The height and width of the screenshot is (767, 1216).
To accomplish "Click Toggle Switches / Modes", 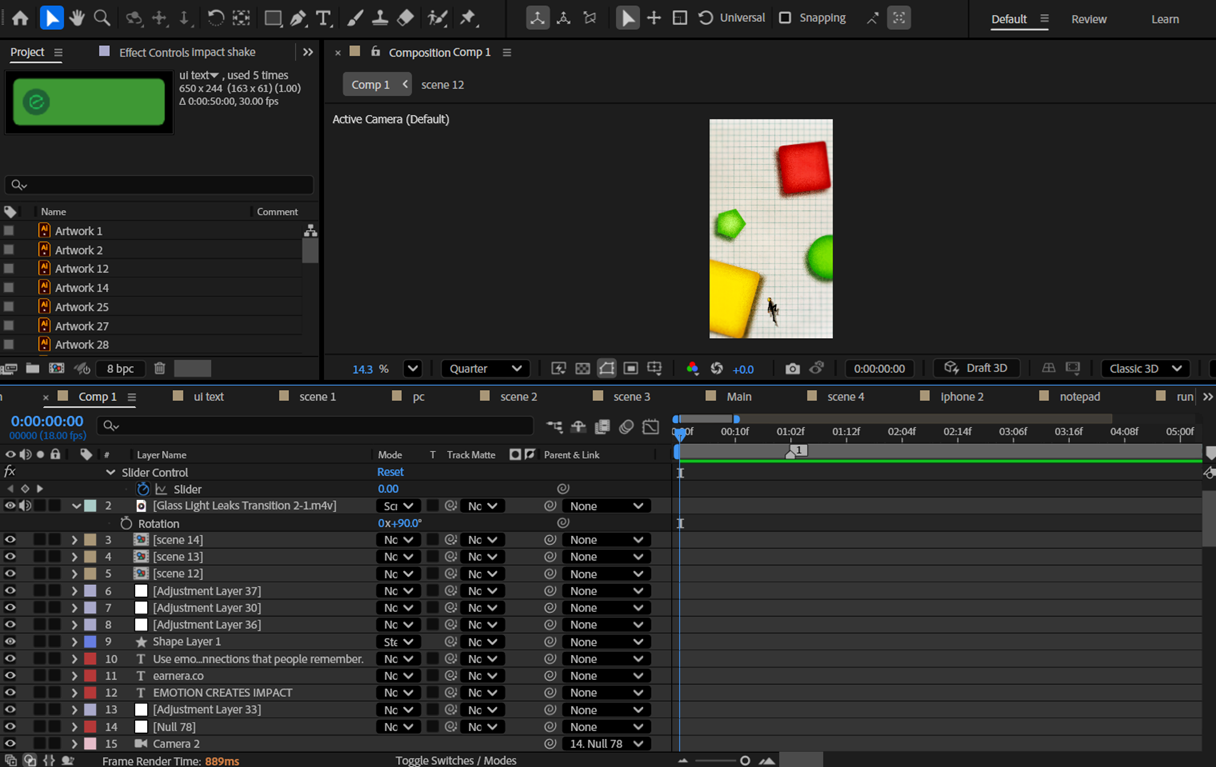I will 456,760.
